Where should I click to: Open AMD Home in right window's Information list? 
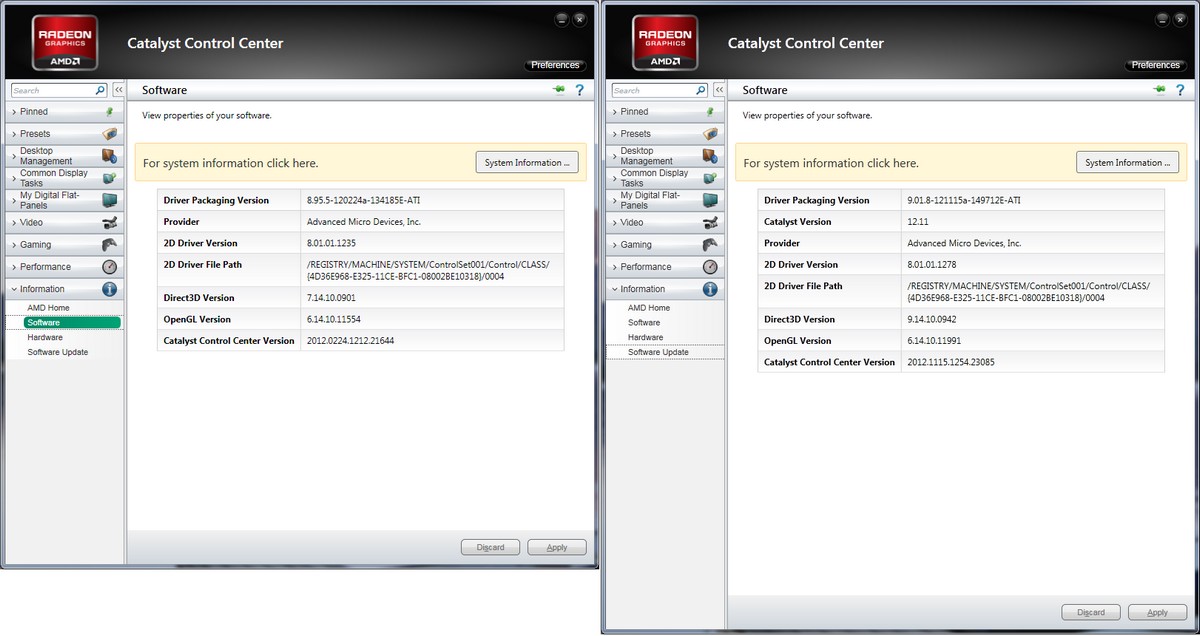[649, 308]
